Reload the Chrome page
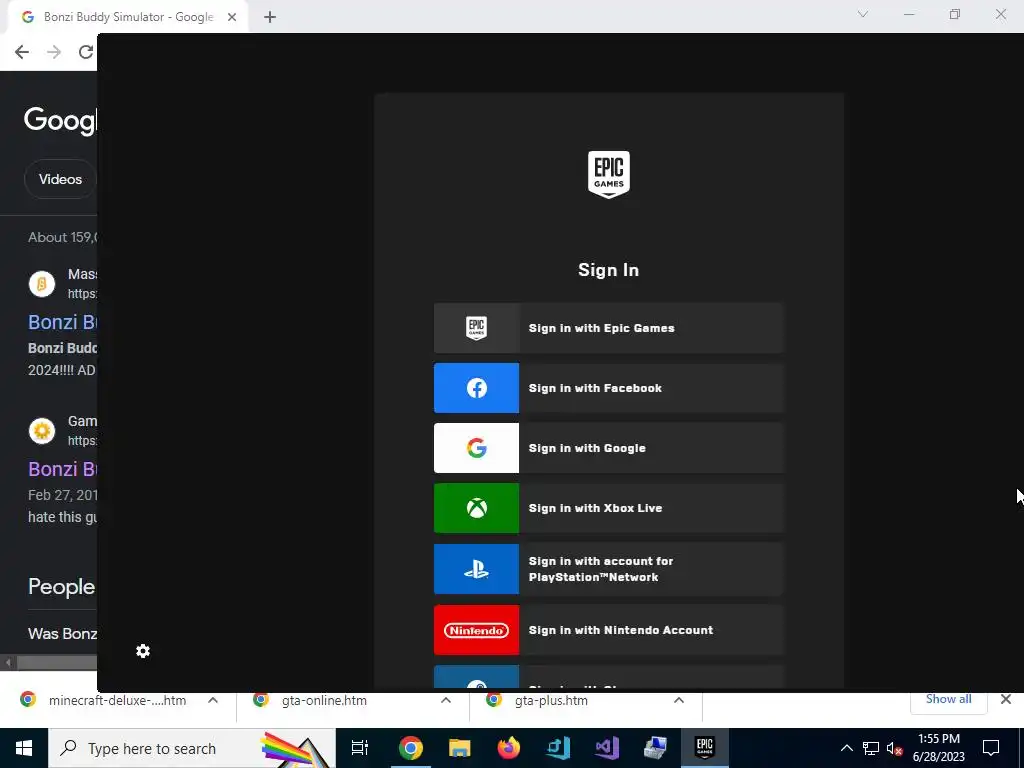The height and width of the screenshot is (768, 1024). [86, 52]
